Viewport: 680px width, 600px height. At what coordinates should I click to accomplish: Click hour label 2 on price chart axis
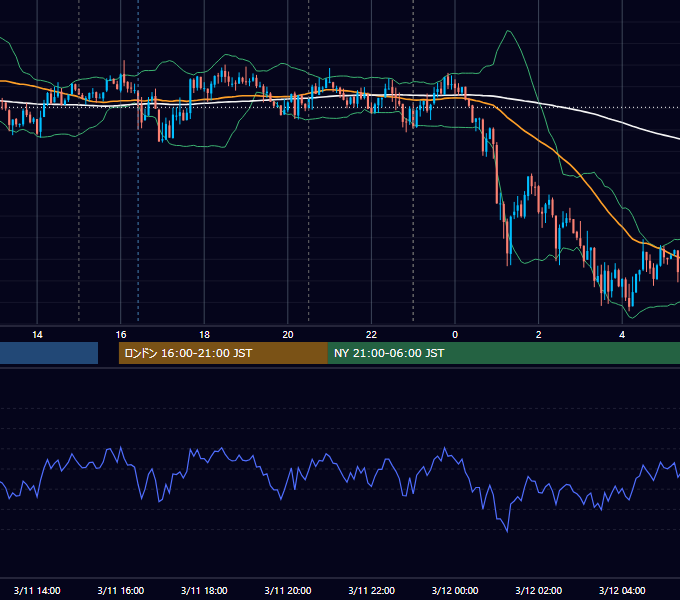pos(539,335)
